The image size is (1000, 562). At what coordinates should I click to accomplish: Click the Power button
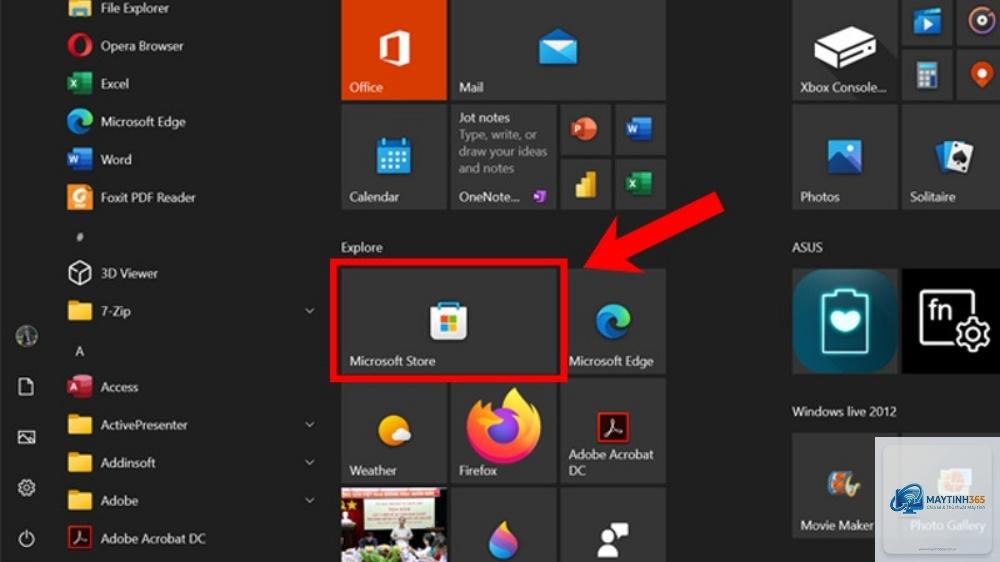[x=26, y=538]
